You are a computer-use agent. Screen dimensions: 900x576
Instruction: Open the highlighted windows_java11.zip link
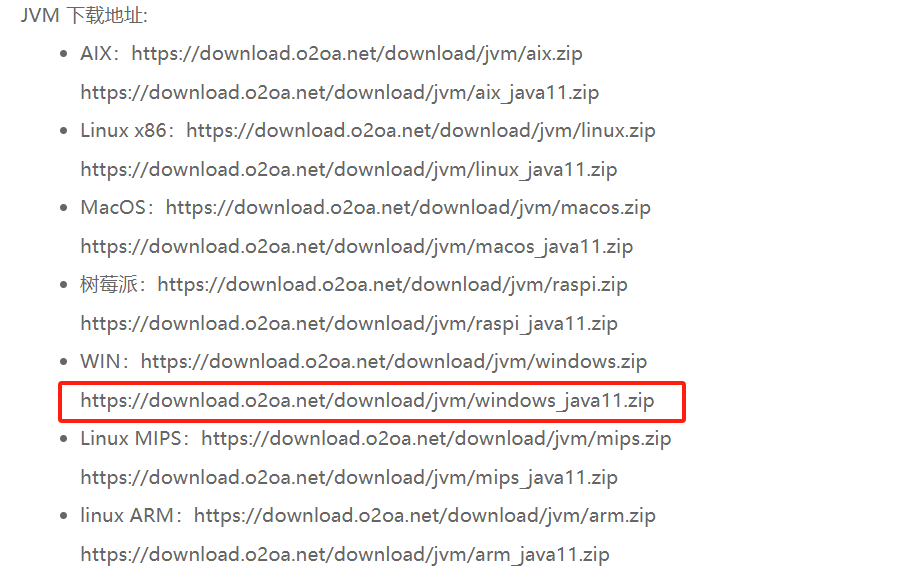pos(367,401)
